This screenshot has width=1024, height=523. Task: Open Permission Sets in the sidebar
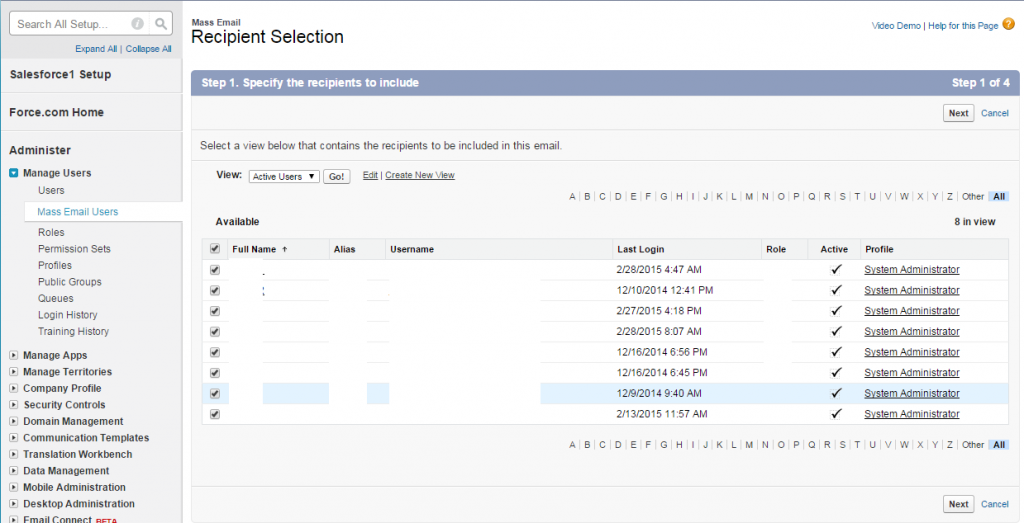[74, 249]
